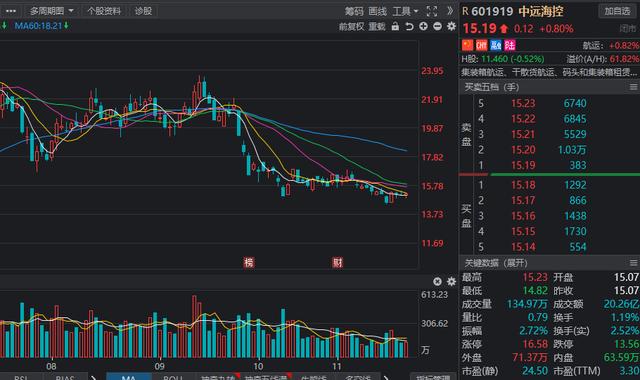Click the China flag market icon
The image size is (640, 380).
coord(467,45)
